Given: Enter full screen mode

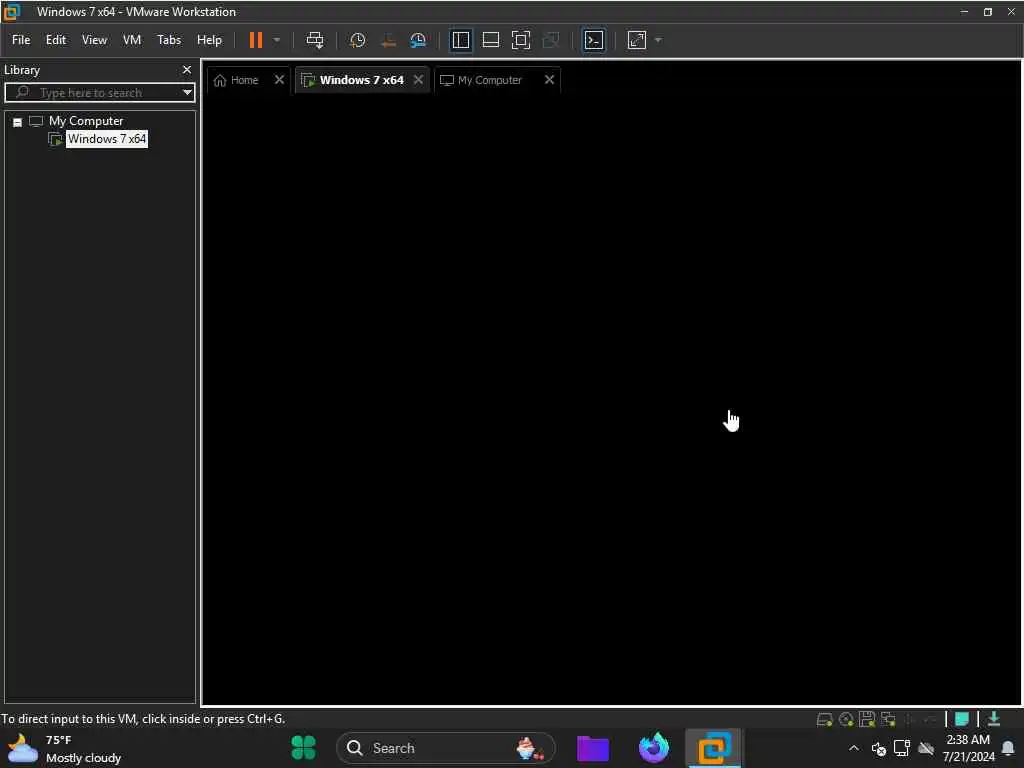Looking at the screenshot, I should click(520, 40).
